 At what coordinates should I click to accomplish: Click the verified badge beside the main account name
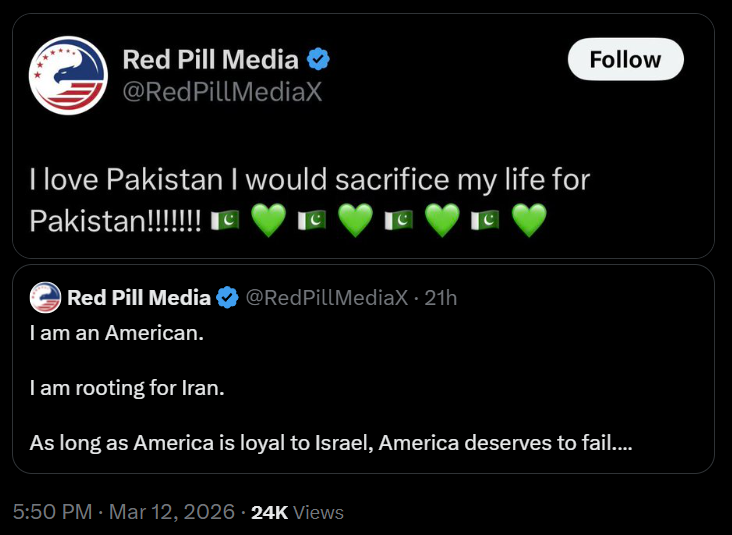click(318, 59)
